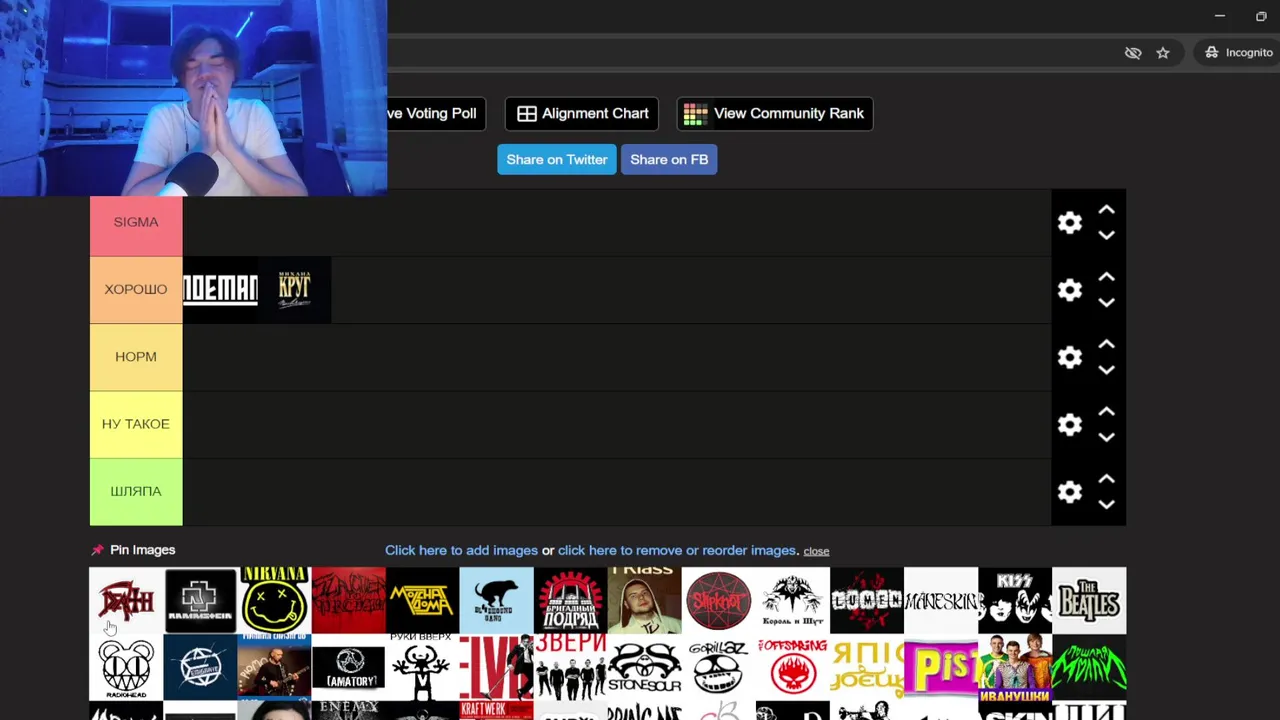Select the Elvis image
The width and height of the screenshot is (1280, 720).
(496, 667)
